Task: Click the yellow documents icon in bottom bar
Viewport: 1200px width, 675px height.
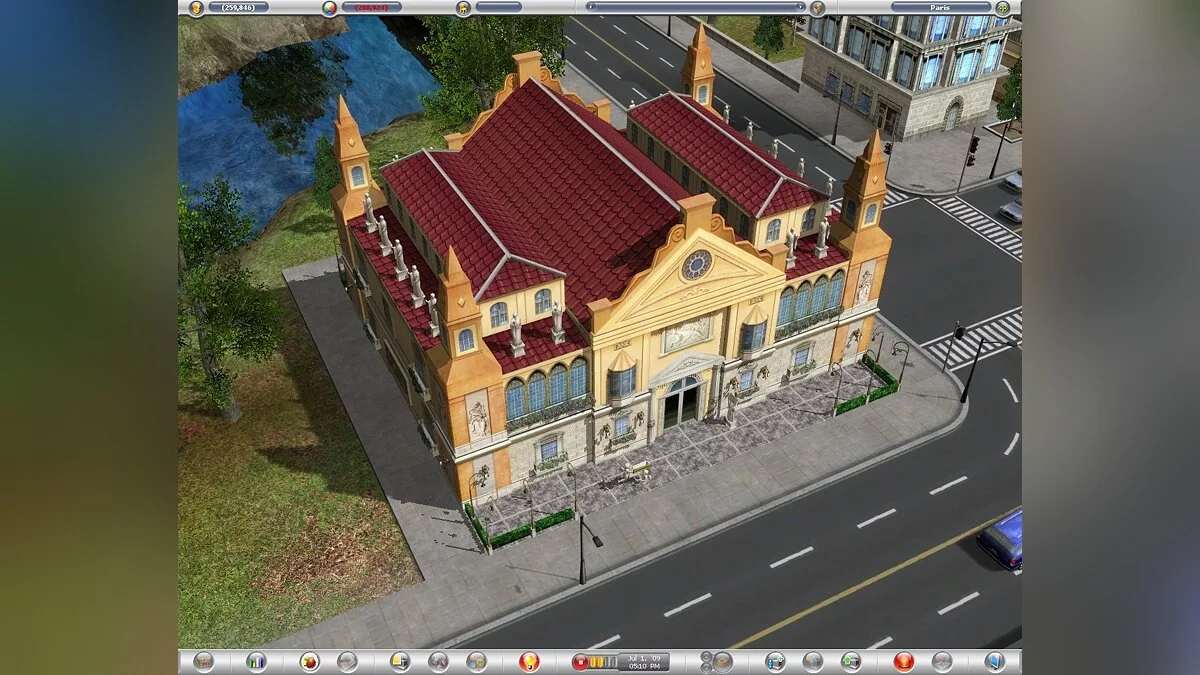Action: (400, 661)
